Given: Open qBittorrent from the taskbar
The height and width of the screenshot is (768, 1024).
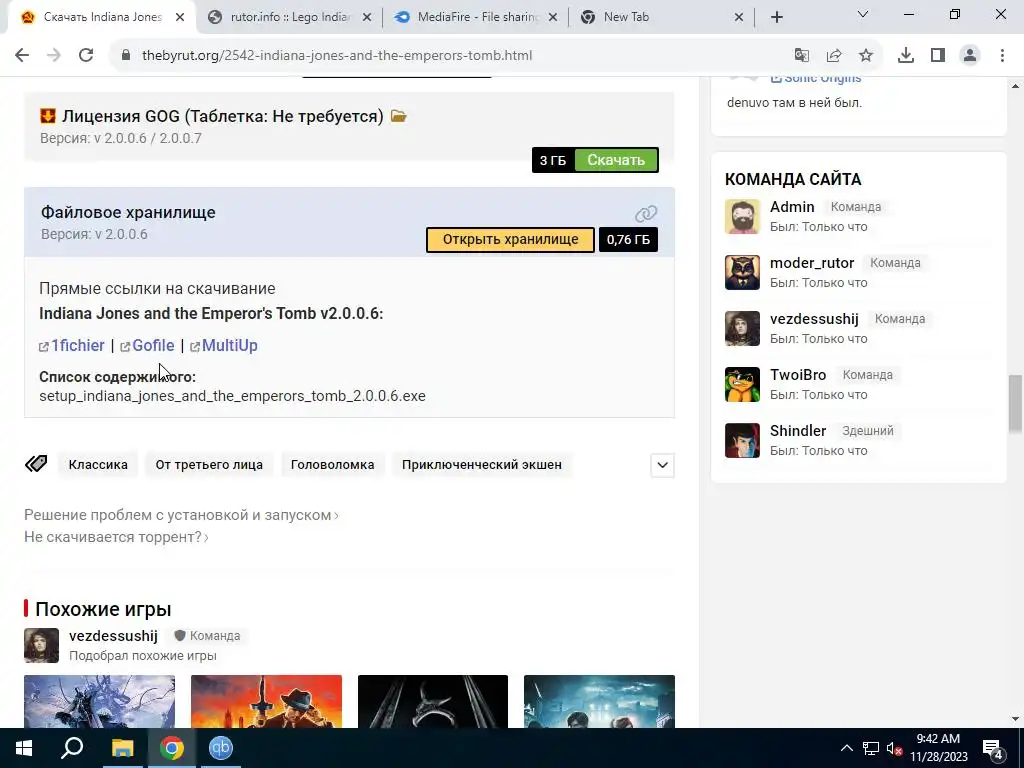Looking at the screenshot, I should coord(221,748).
